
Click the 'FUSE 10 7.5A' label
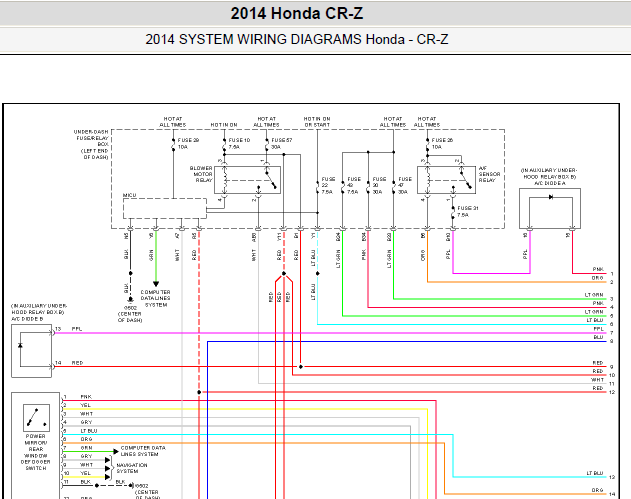(x=239, y=144)
